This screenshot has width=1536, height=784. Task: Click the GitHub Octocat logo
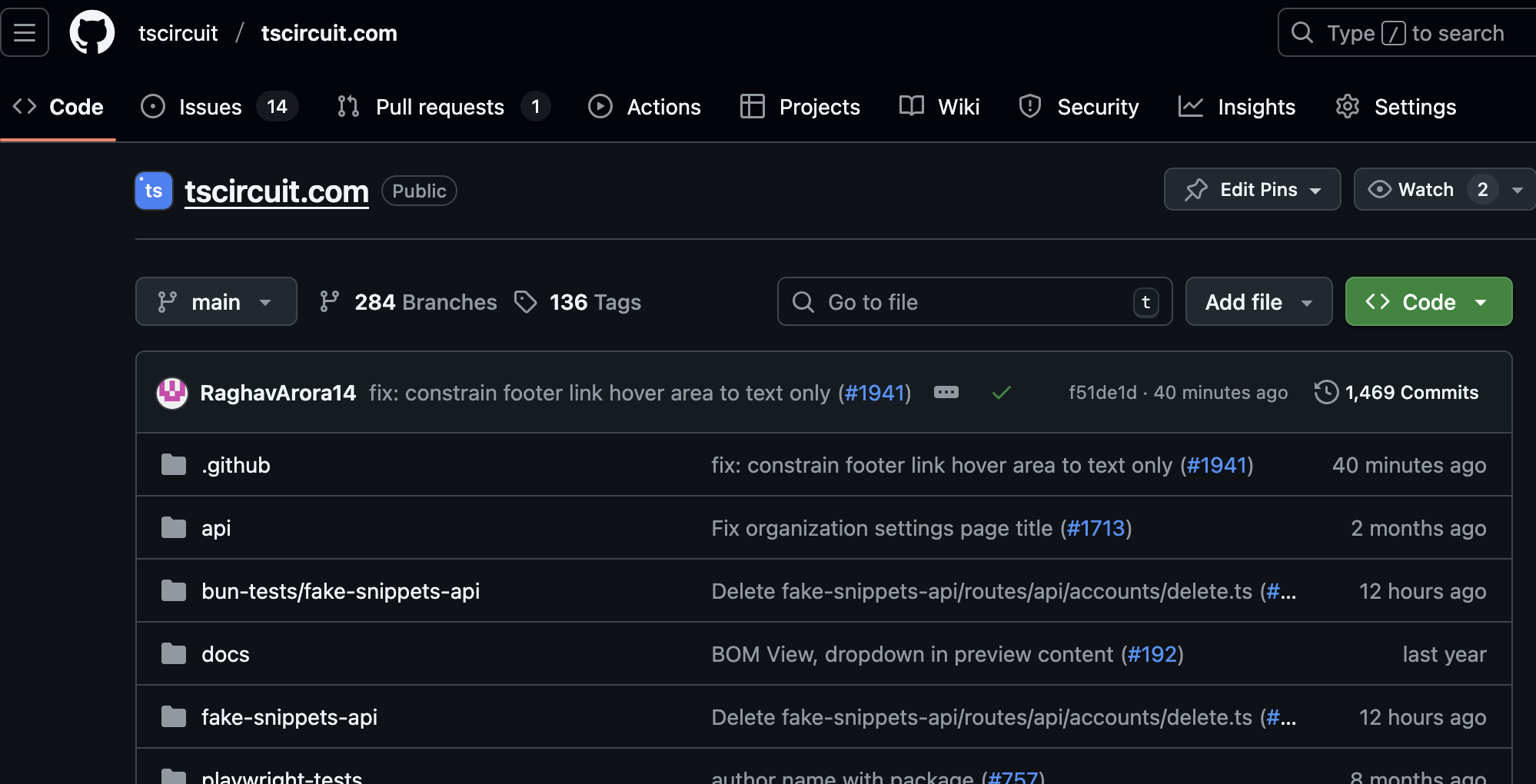[x=92, y=33]
